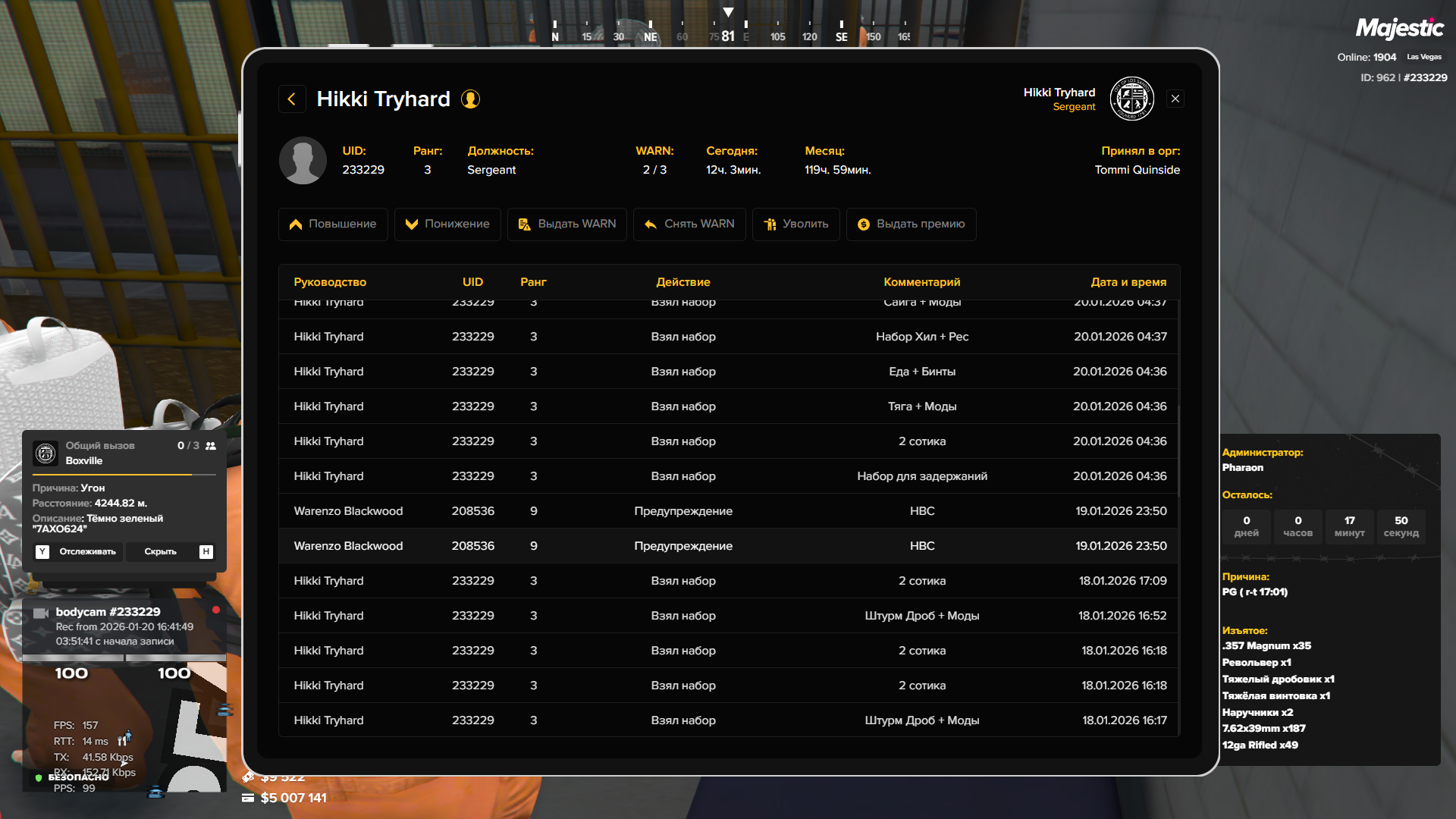Click the Действие column header
Image resolution: width=1456 pixels, height=819 pixels.
coord(682,282)
